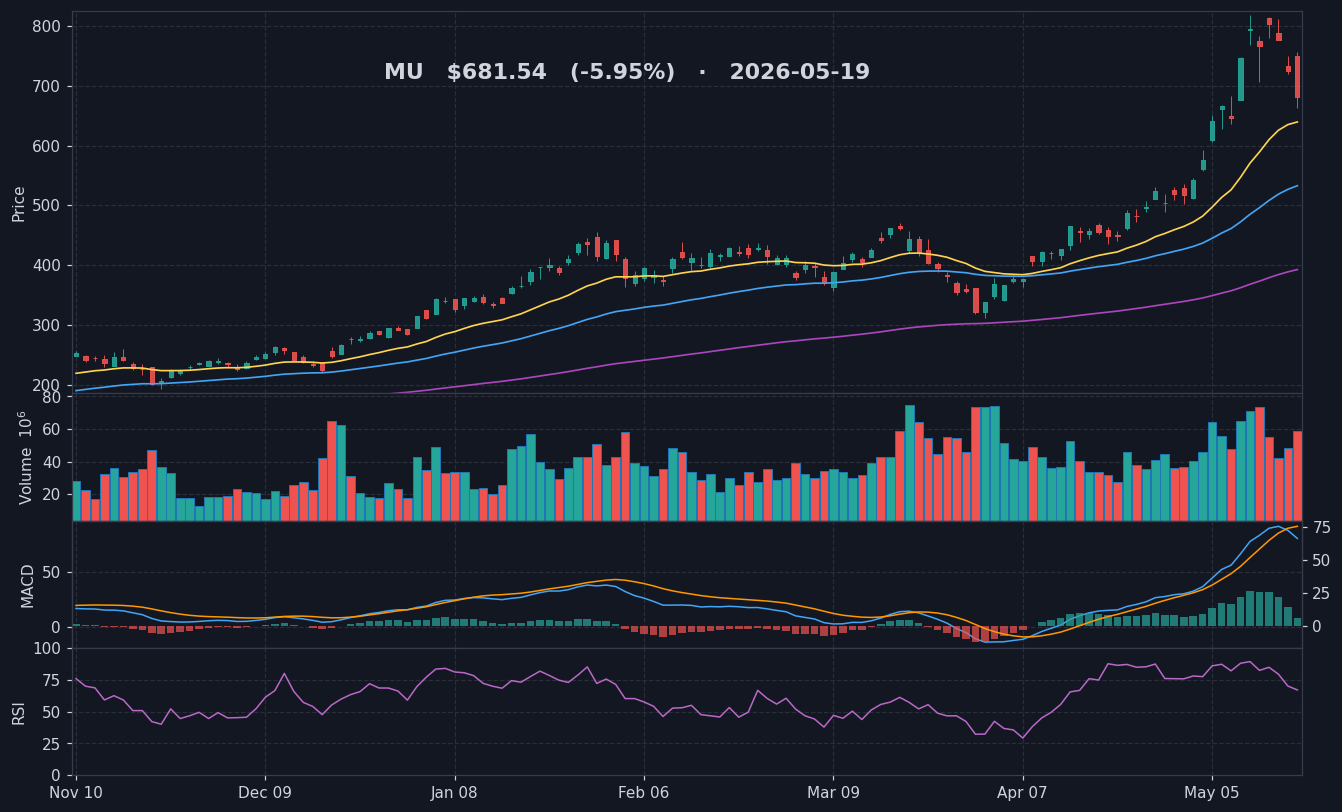This screenshot has width=1342, height=812.
Task: Click the 200 tick on Price axis
Action: [x=46, y=386]
